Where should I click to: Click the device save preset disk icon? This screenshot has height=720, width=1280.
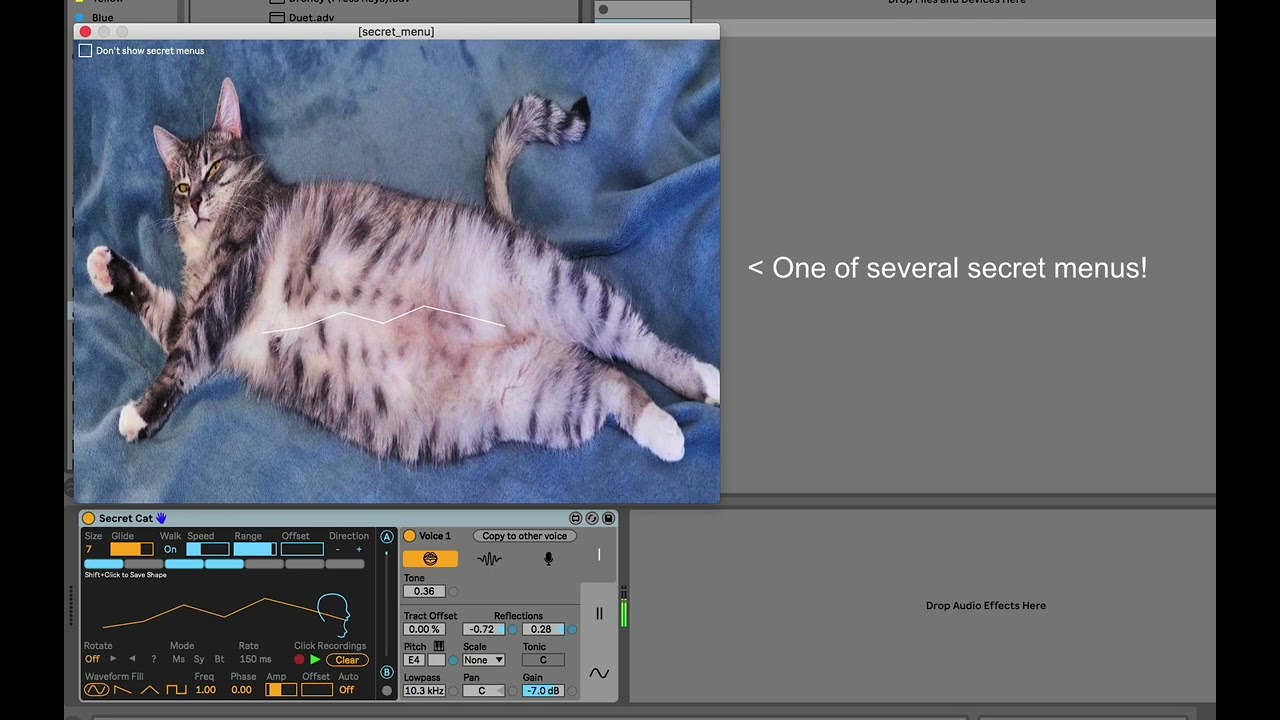pyautogui.click(x=608, y=518)
